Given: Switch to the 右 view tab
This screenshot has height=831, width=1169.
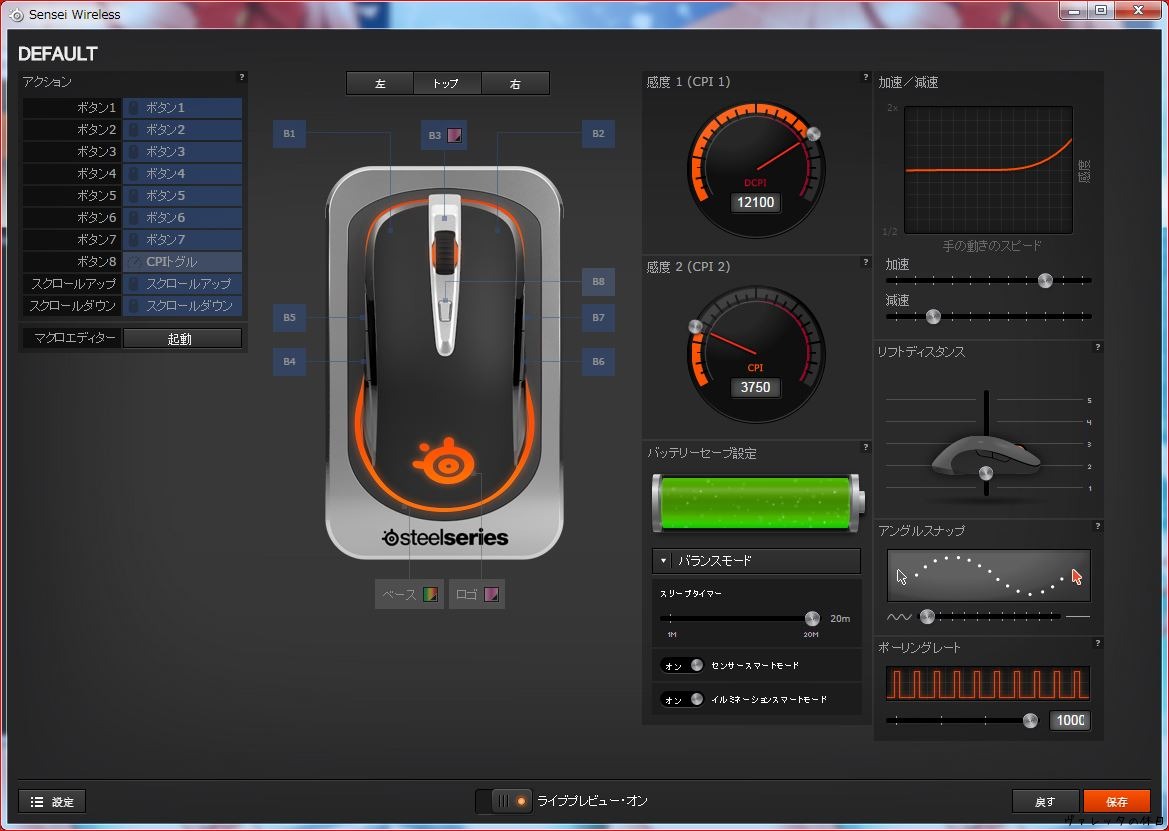Looking at the screenshot, I should 515,83.
